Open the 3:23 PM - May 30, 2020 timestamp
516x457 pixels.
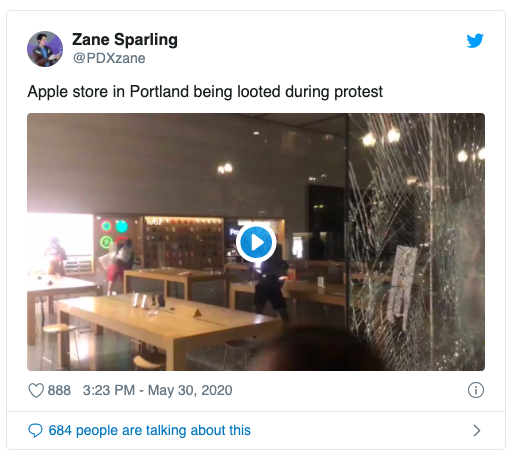click(157, 390)
